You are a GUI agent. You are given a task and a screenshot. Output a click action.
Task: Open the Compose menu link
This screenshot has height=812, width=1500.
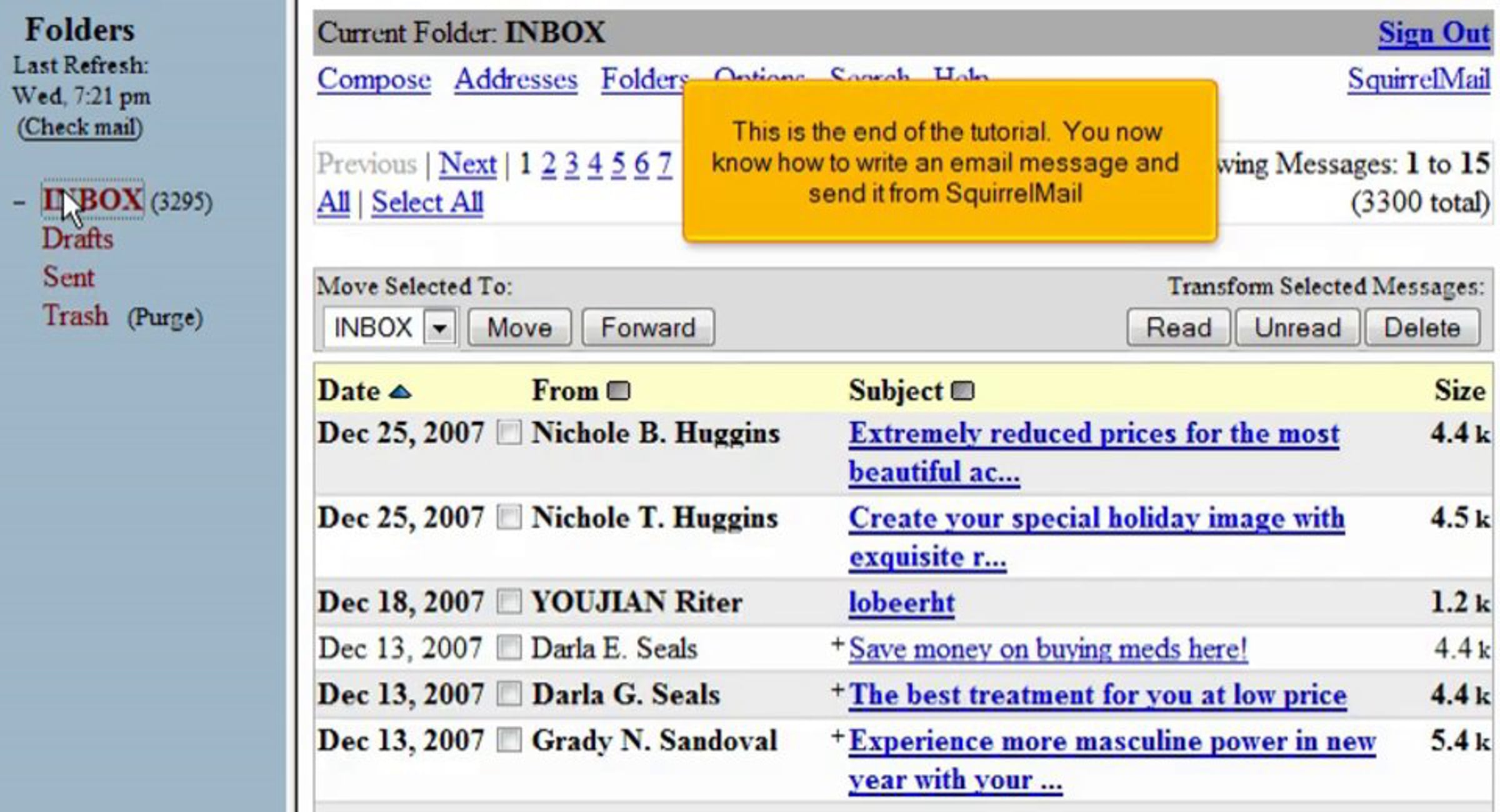click(x=374, y=79)
